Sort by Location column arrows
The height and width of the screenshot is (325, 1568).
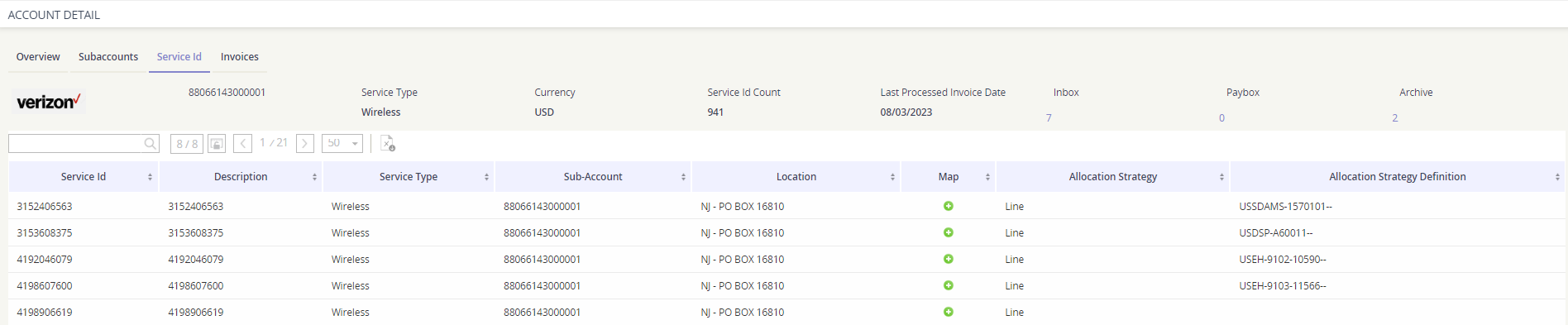892,177
